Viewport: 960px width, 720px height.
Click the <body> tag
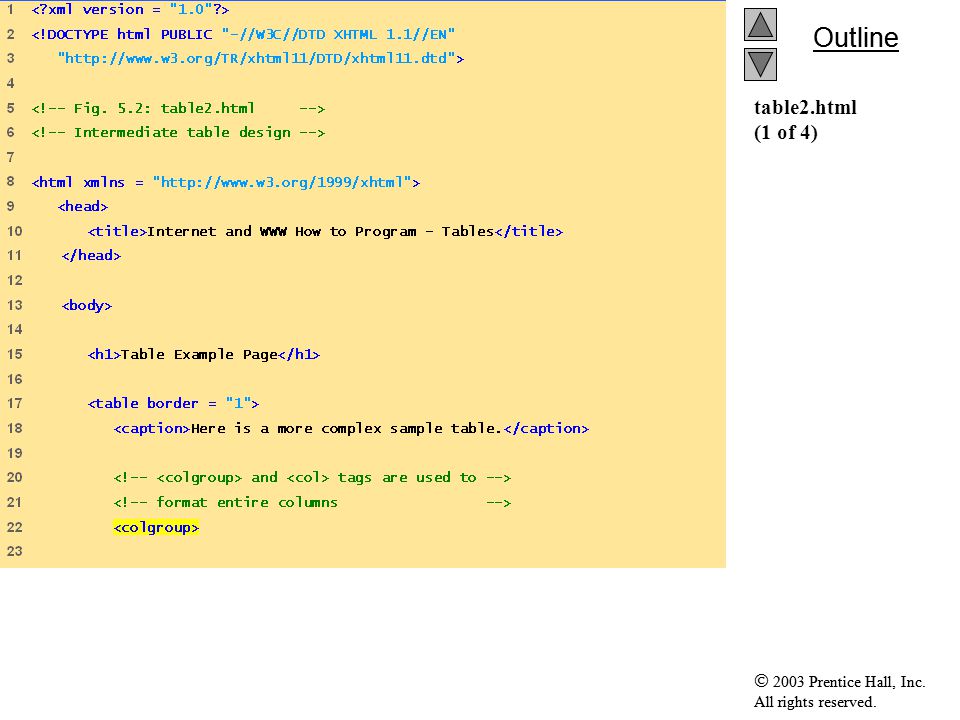tap(87, 305)
